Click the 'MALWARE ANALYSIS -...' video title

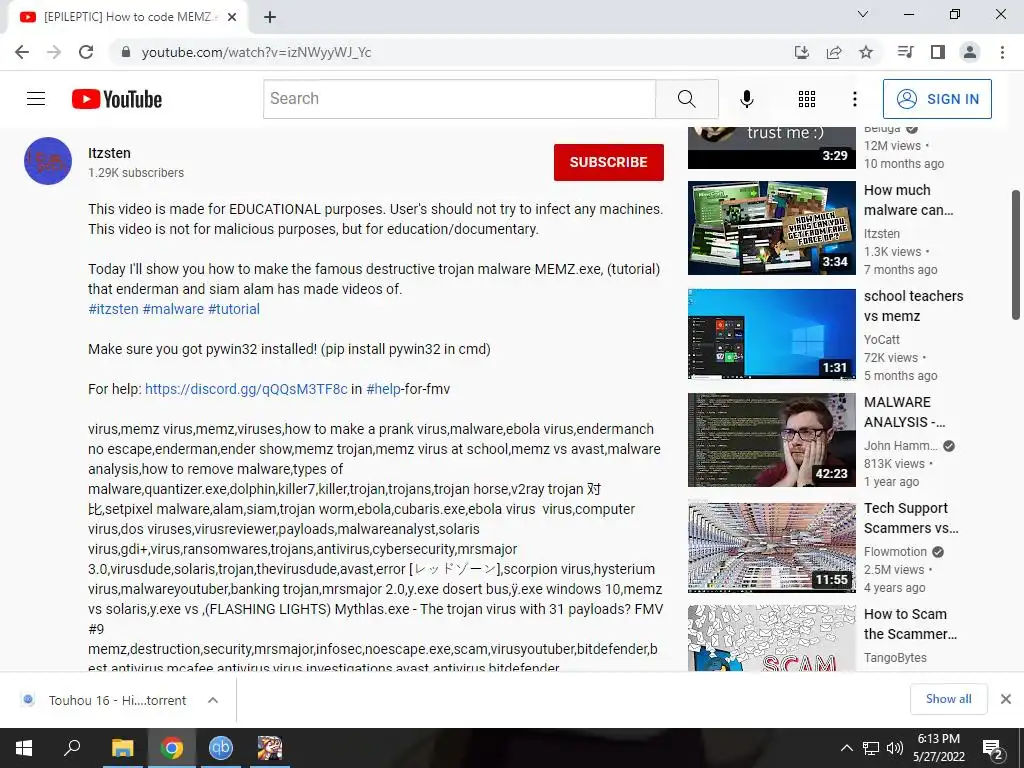(x=904, y=412)
